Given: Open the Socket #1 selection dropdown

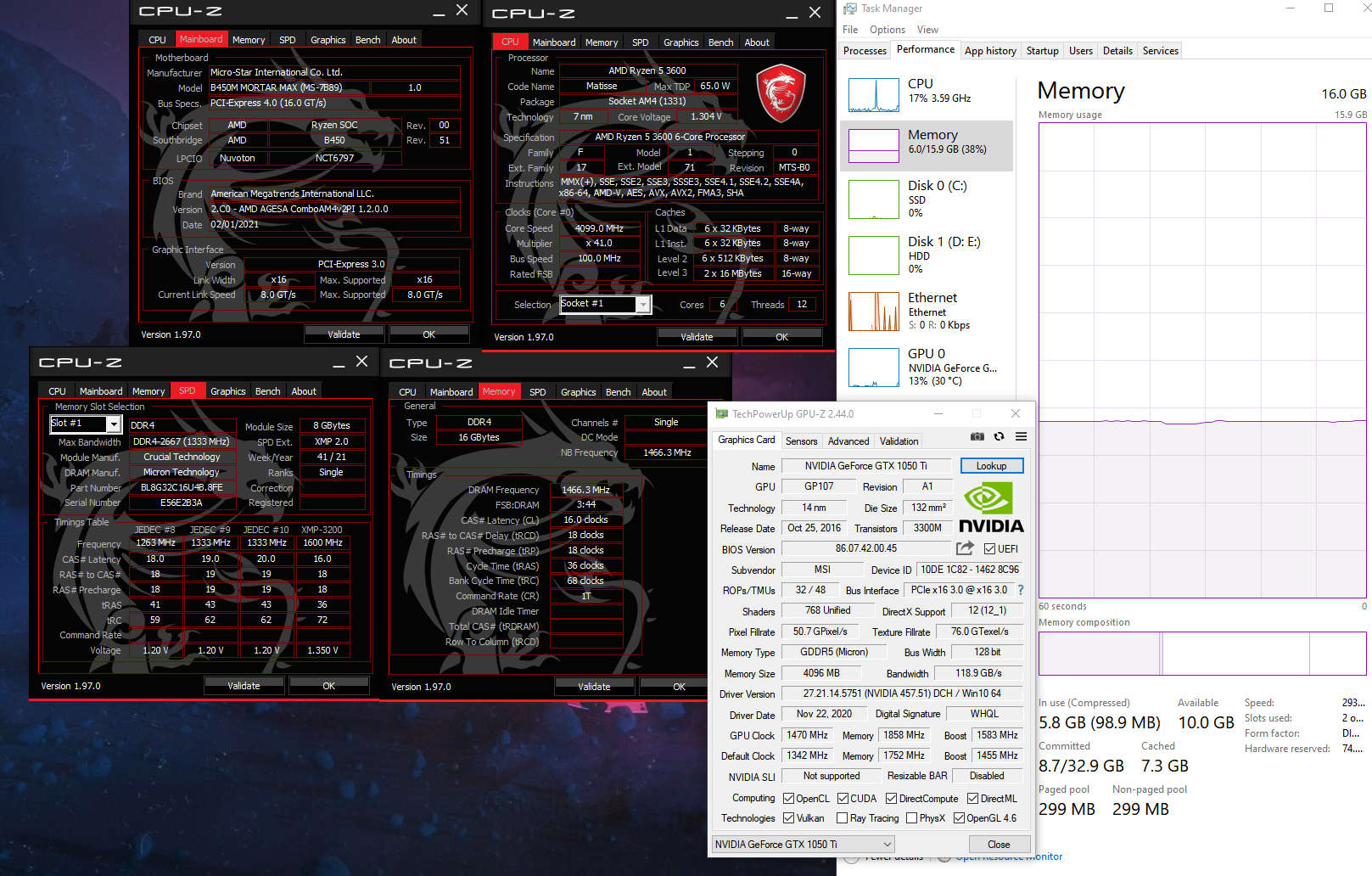Looking at the screenshot, I should point(642,304).
